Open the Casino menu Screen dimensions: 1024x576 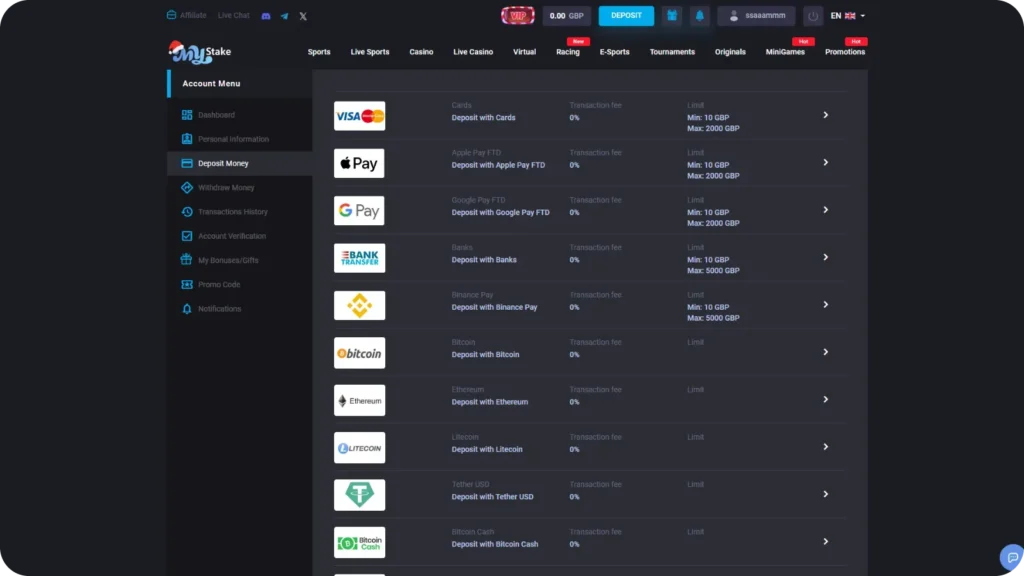coord(421,52)
